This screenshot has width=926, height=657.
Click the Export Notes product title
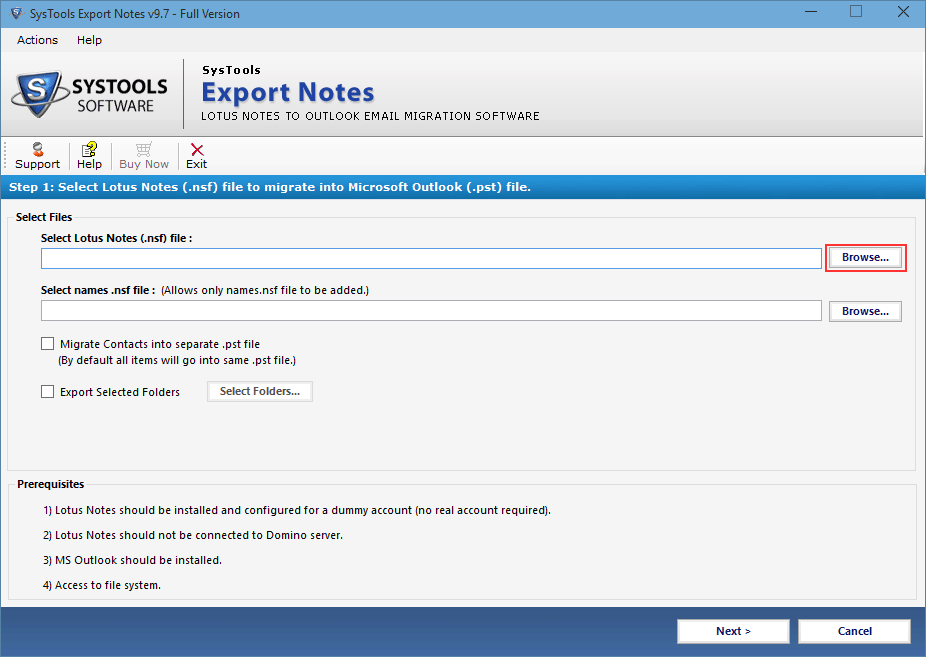[x=288, y=93]
